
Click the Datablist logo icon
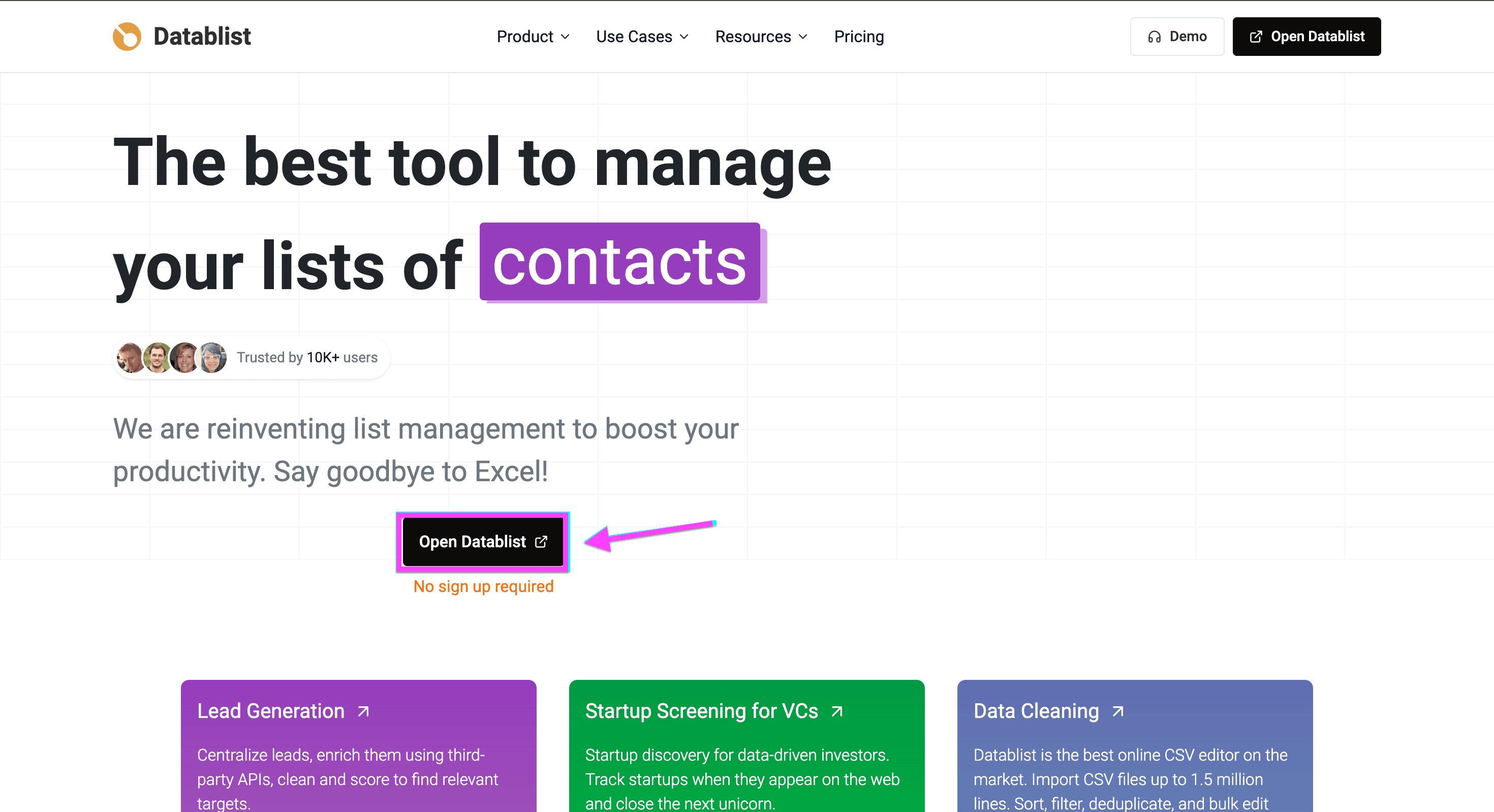click(127, 36)
